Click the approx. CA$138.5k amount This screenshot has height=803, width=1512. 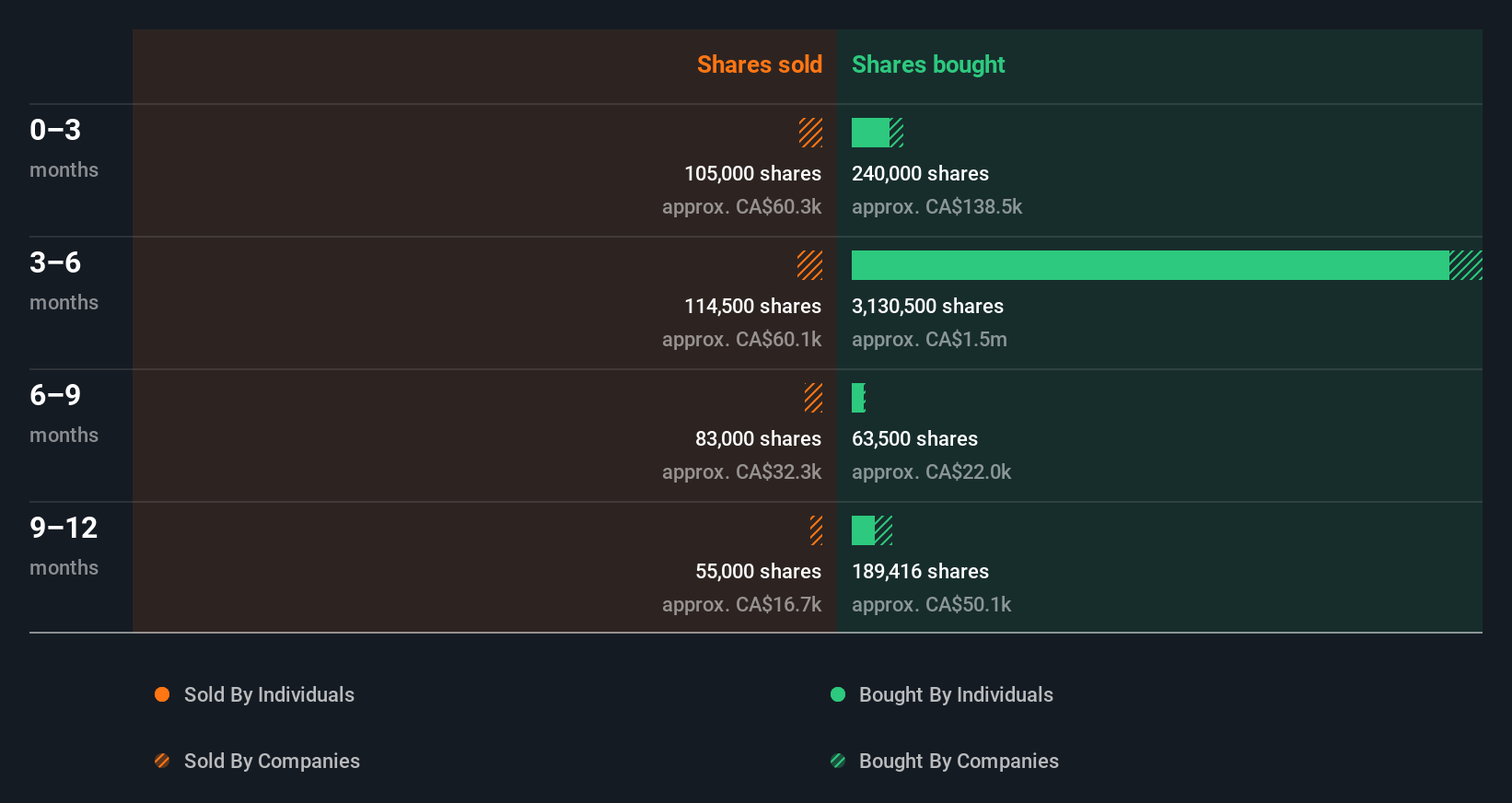point(936,207)
